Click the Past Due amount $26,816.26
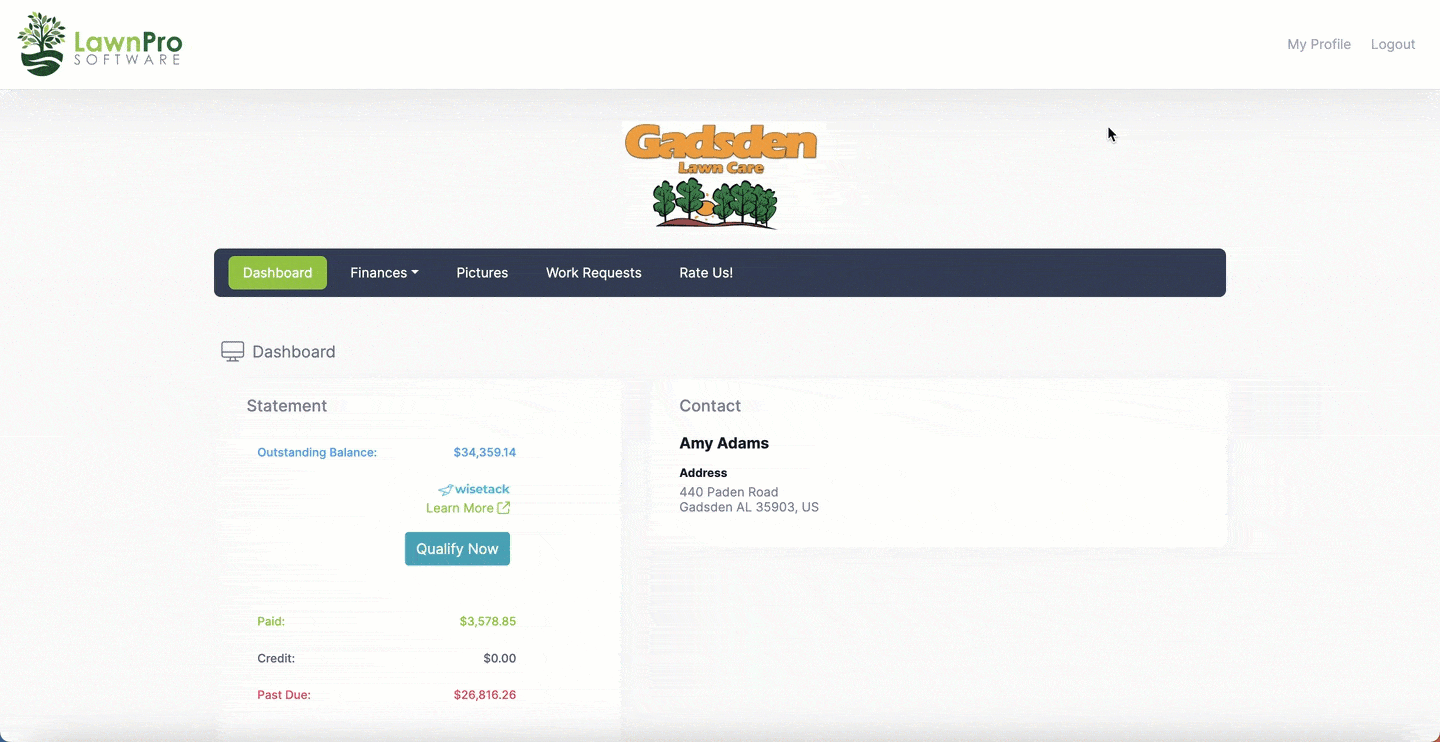Image resolution: width=1440 pixels, height=742 pixels. [485, 695]
